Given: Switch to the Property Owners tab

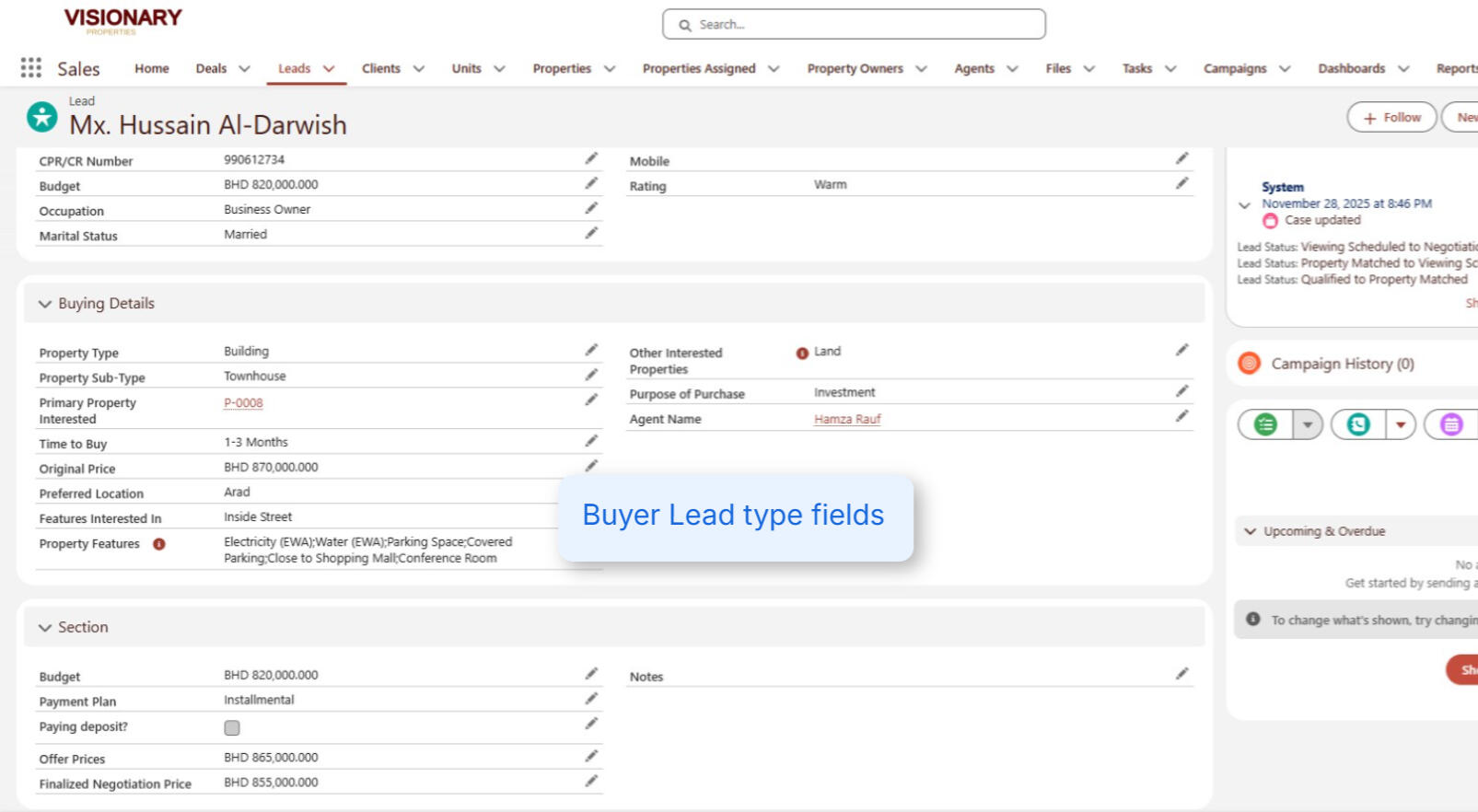Looking at the screenshot, I should (855, 69).
